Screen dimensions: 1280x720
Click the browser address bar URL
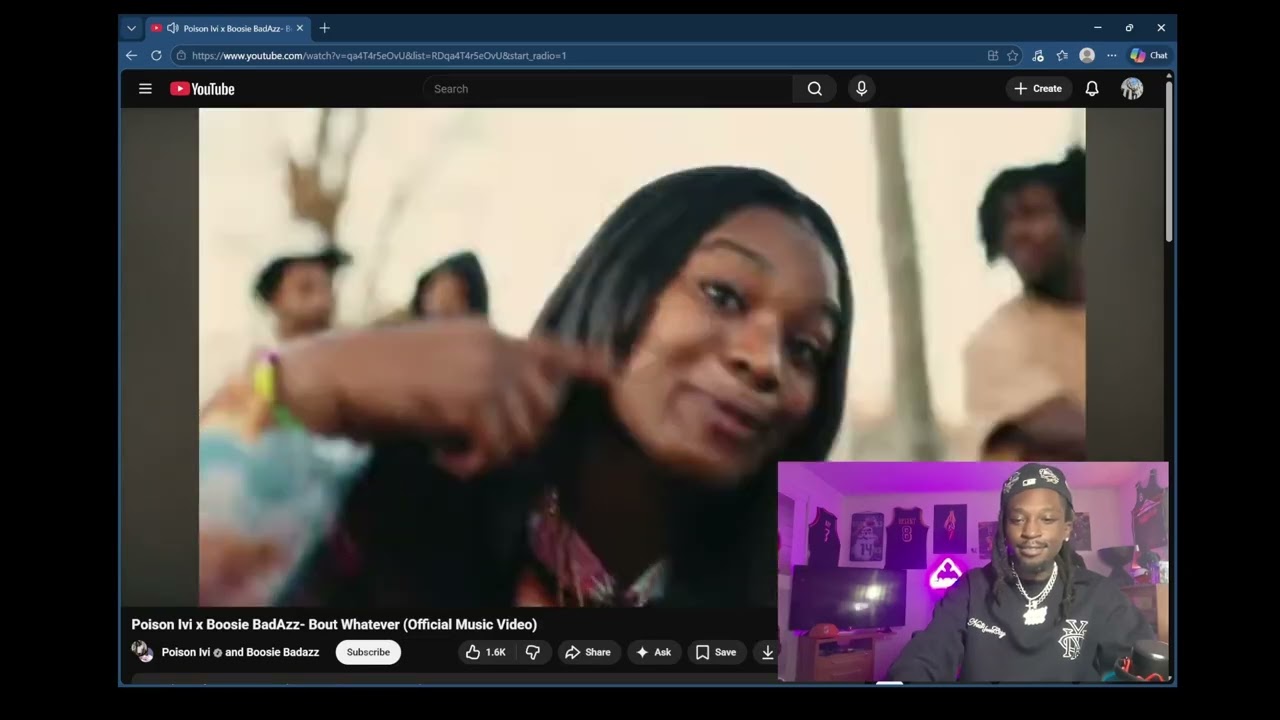coord(379,56)
